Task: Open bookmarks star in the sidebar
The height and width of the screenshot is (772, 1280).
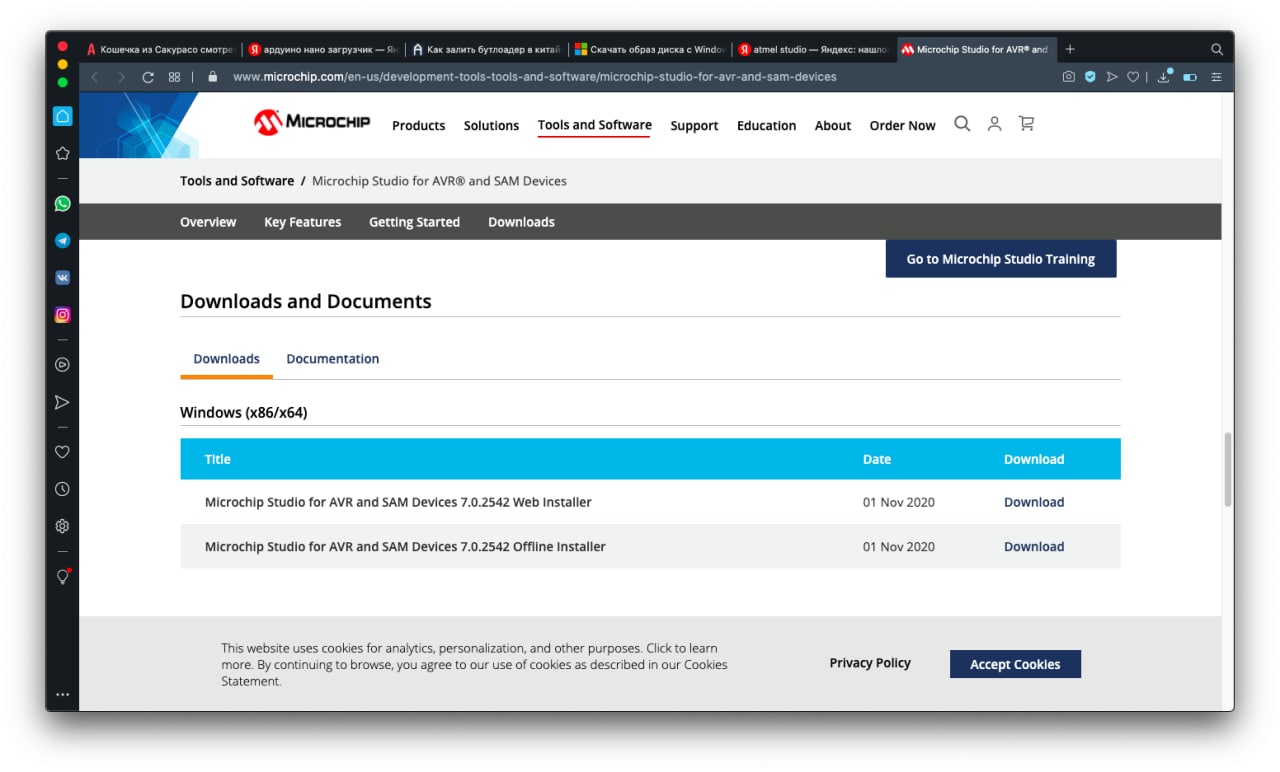Action: (x=62, y=153)
